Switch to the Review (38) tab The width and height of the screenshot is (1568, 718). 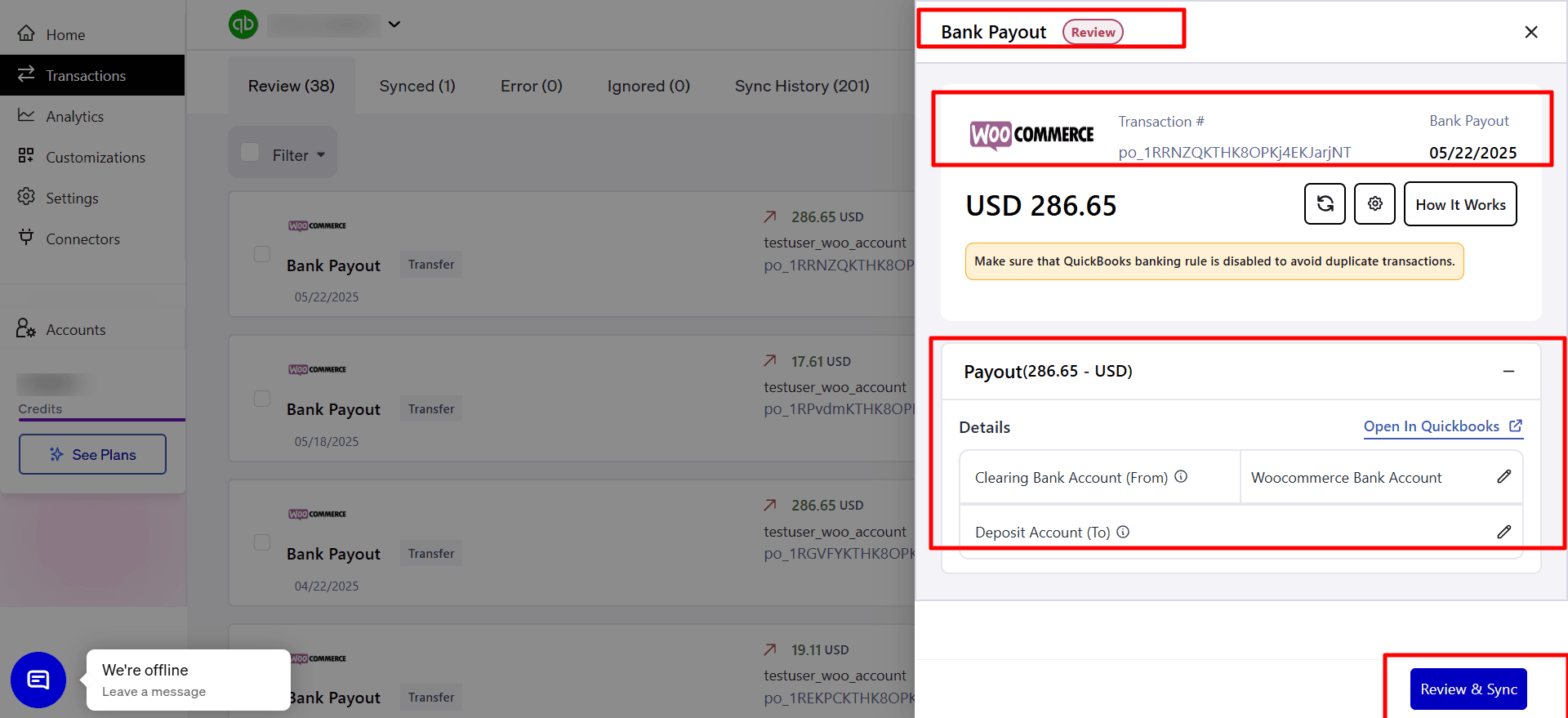pos(292,86)
